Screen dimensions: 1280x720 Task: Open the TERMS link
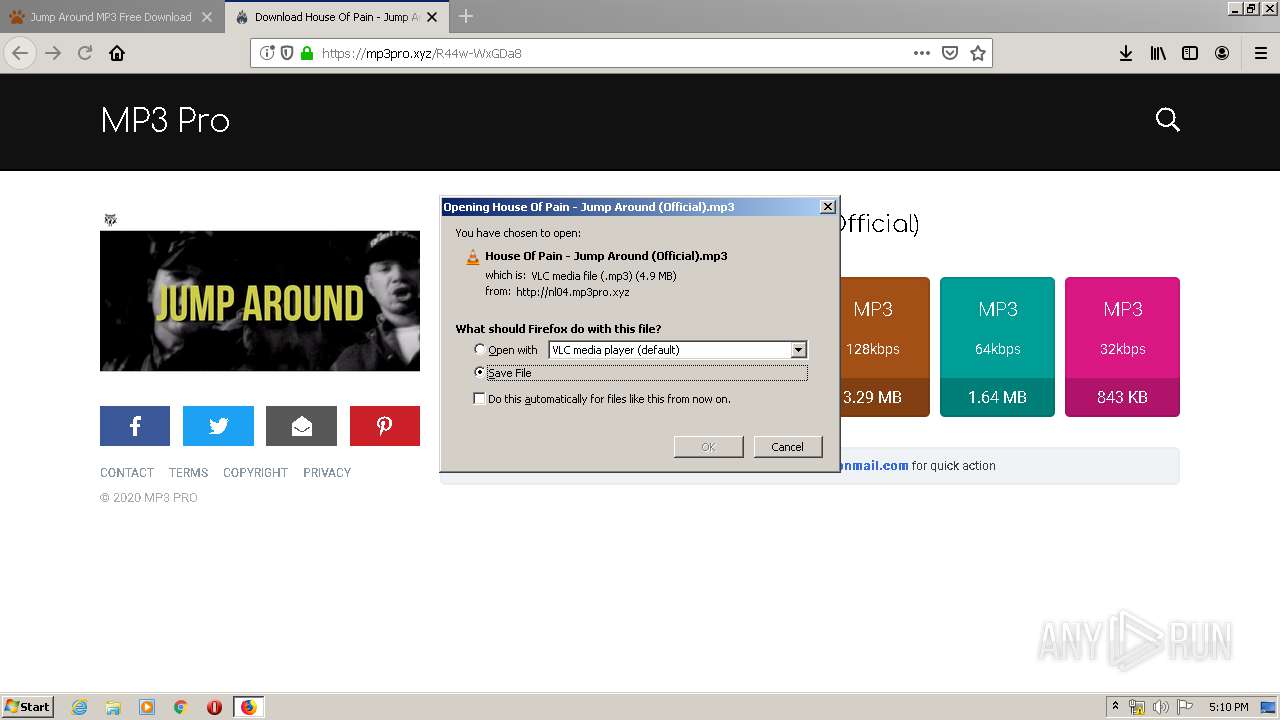(188, 473)
